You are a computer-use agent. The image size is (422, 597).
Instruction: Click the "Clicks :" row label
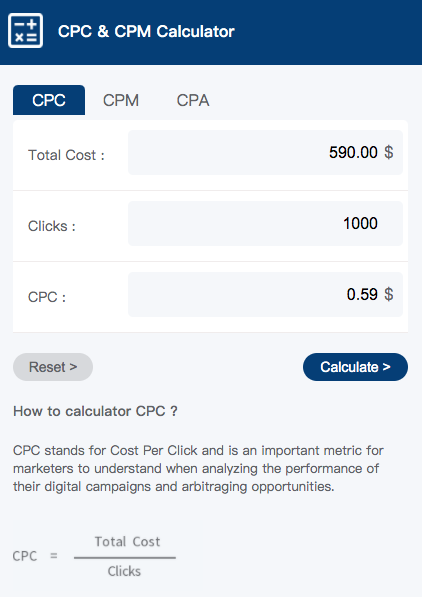pos(52,226)
